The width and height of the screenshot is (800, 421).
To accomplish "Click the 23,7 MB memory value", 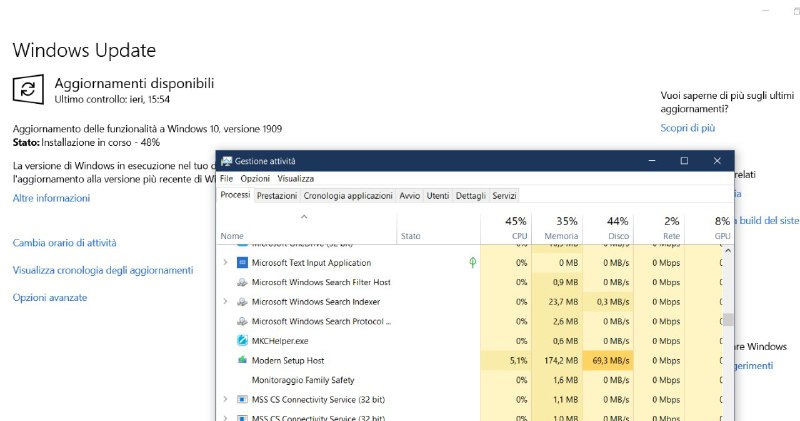I will (563, 302).
